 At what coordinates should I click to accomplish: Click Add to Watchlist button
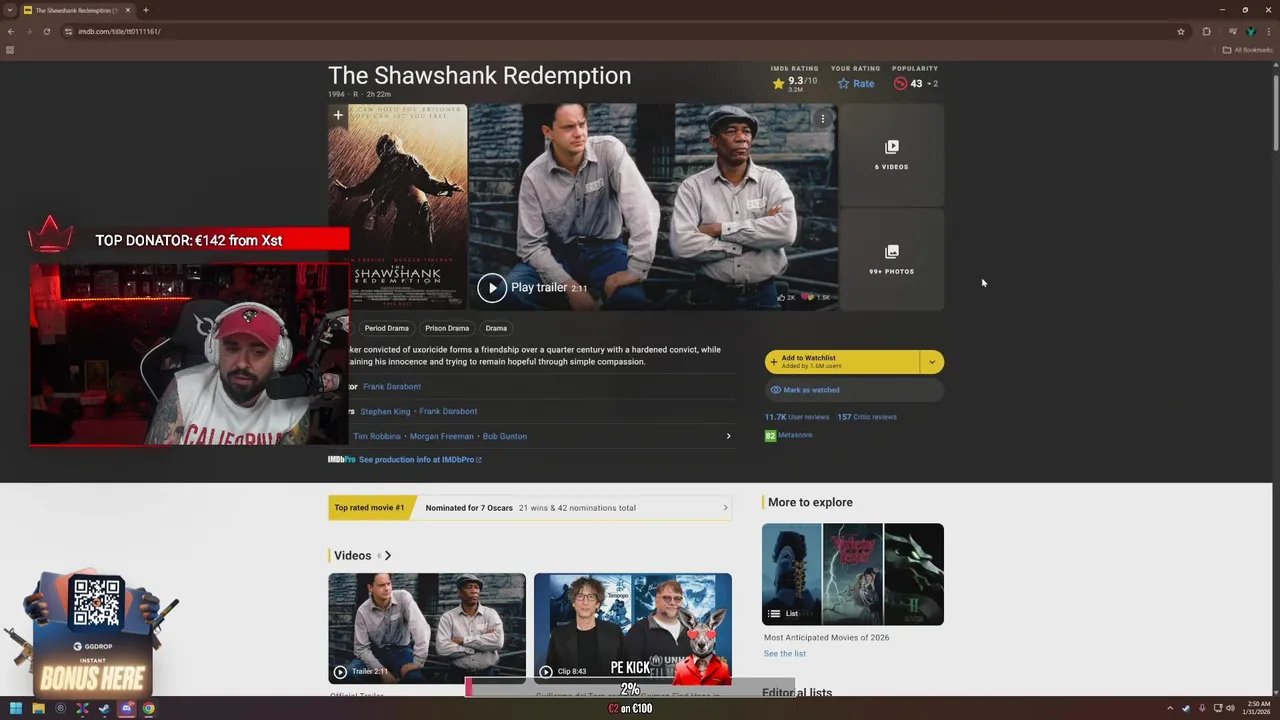[x=842, y=362]
